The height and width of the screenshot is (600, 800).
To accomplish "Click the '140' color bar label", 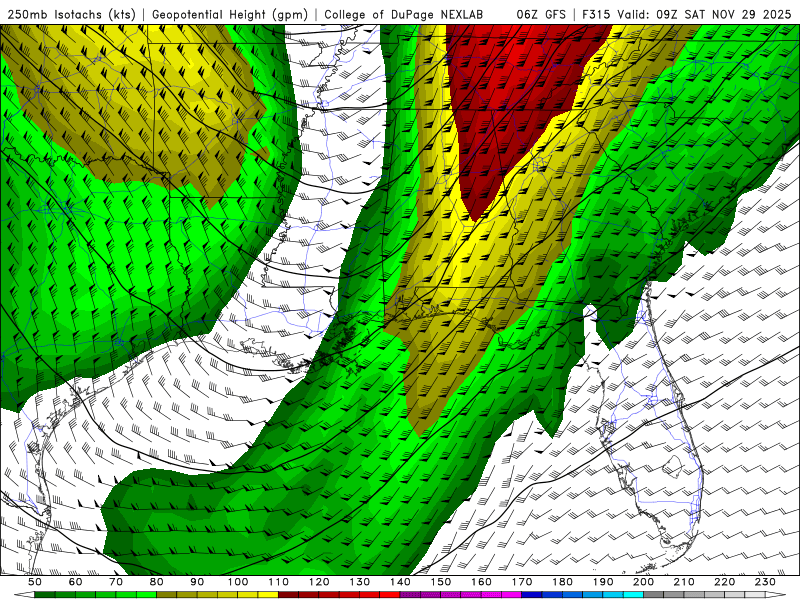I will coord(400,582).
